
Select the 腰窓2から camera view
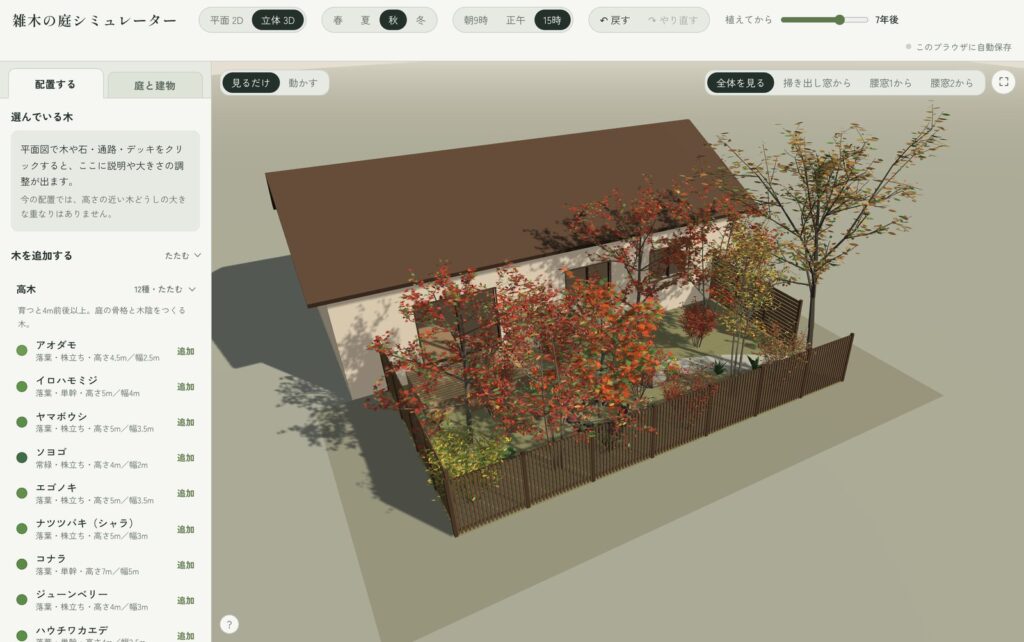[952, 83]
